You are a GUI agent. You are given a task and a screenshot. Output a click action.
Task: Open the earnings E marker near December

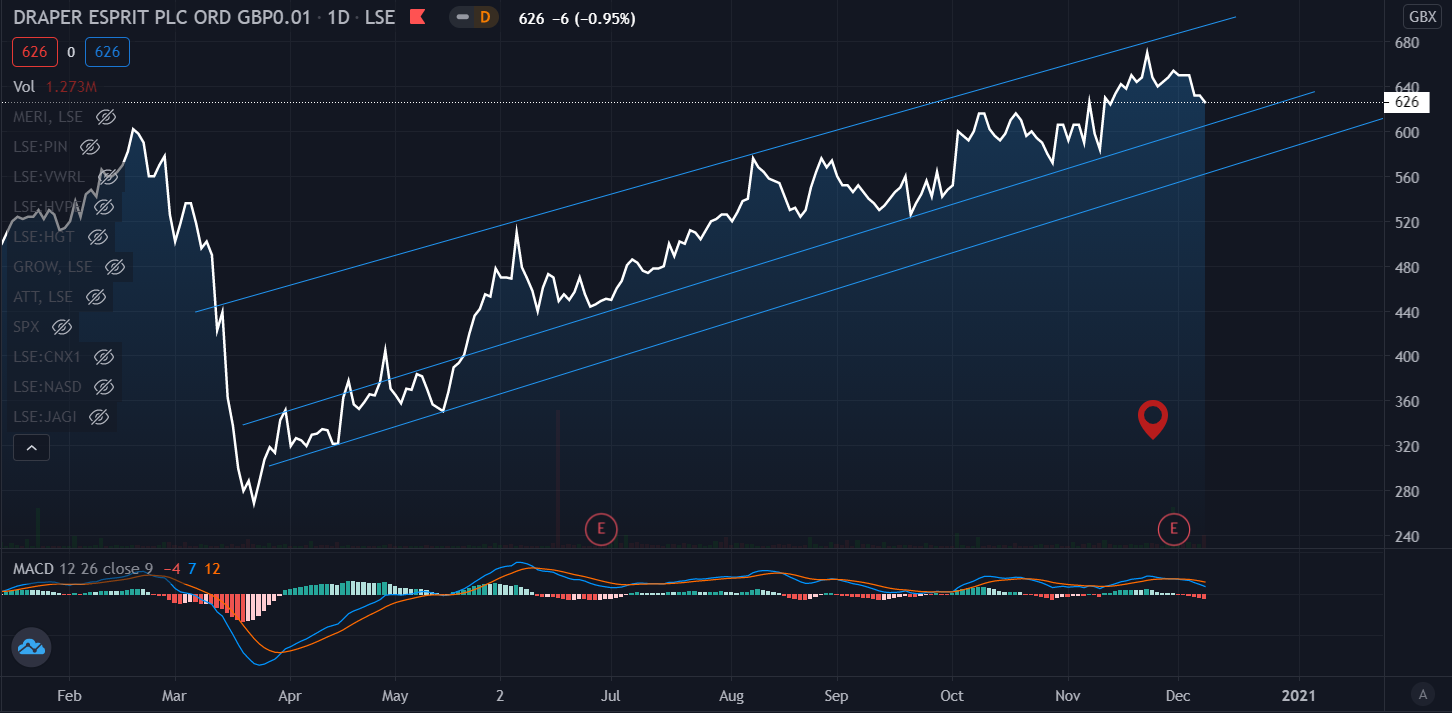1173,528
